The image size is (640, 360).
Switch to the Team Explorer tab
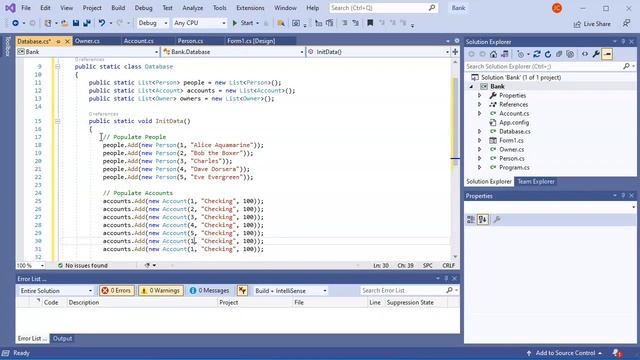click(536, 182)
